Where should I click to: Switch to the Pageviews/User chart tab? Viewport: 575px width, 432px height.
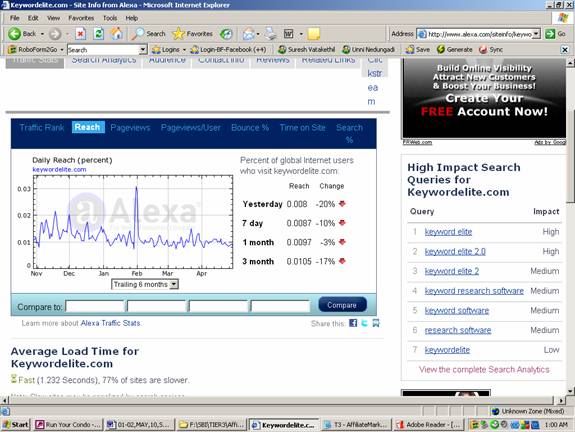click(191, 128)
